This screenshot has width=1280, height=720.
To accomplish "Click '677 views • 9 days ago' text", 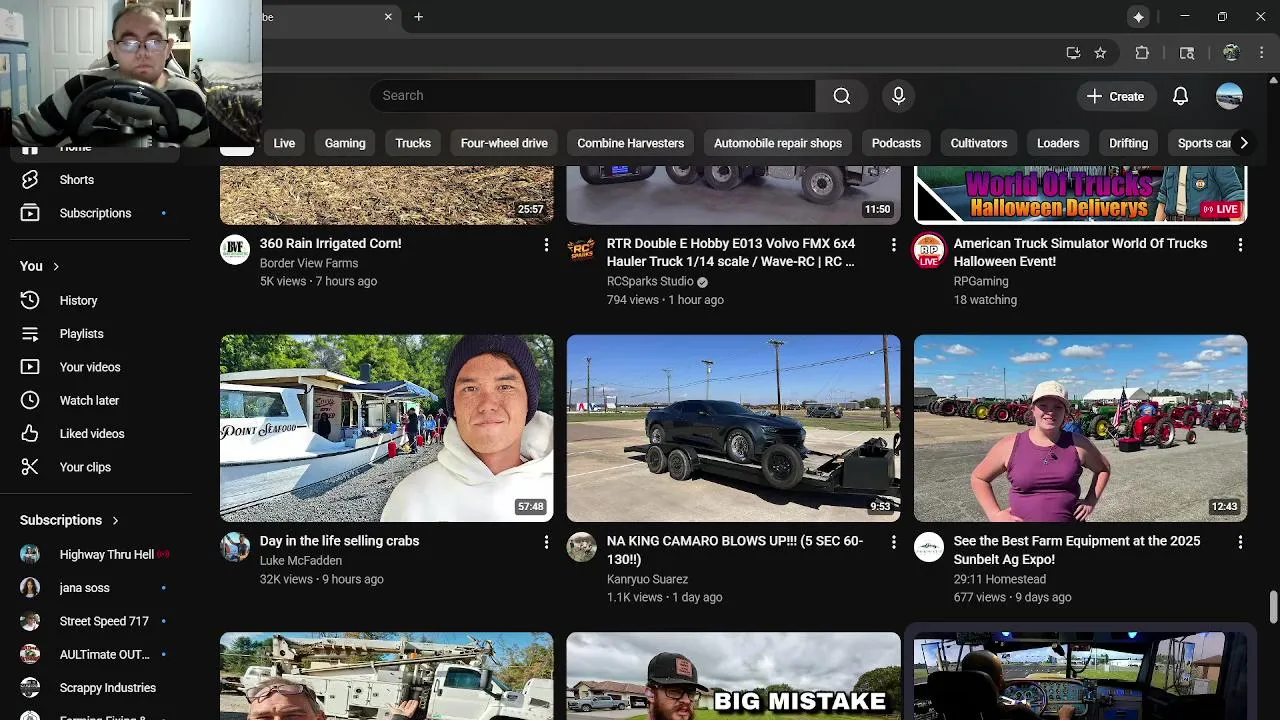I will point(1012,597).
